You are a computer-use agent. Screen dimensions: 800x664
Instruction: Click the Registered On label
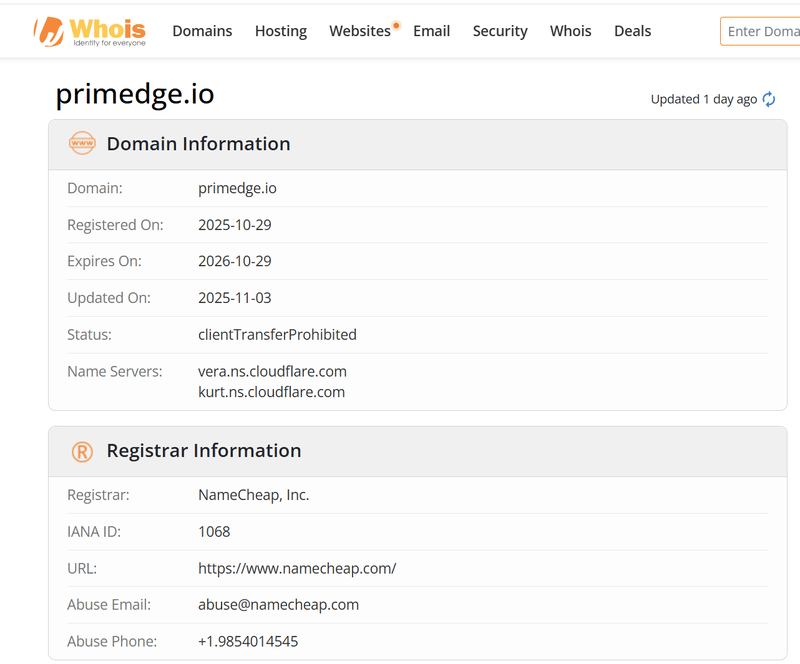tap(115, 225)
